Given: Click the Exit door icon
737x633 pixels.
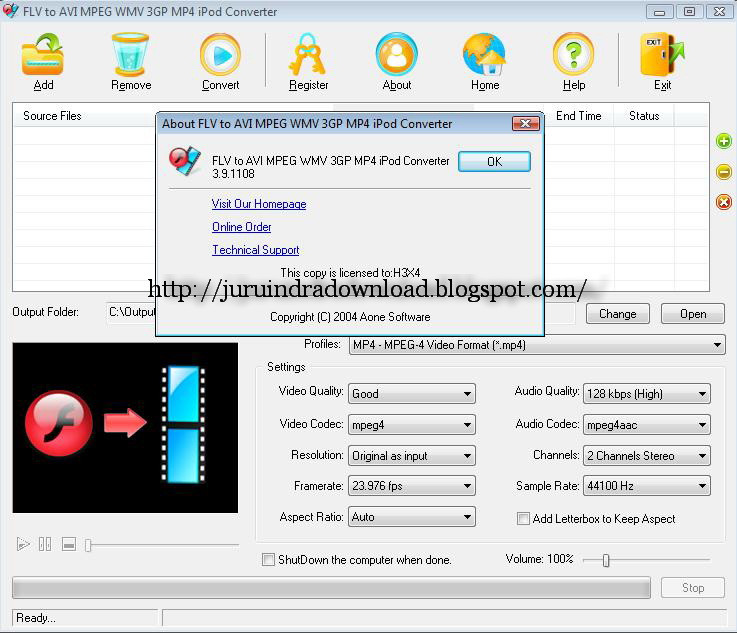Looking at the screenshot, I should point(662,55).
